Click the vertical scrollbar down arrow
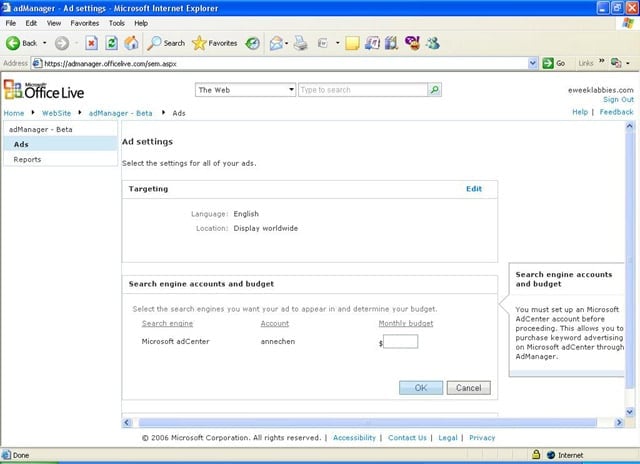 [629, 412]
